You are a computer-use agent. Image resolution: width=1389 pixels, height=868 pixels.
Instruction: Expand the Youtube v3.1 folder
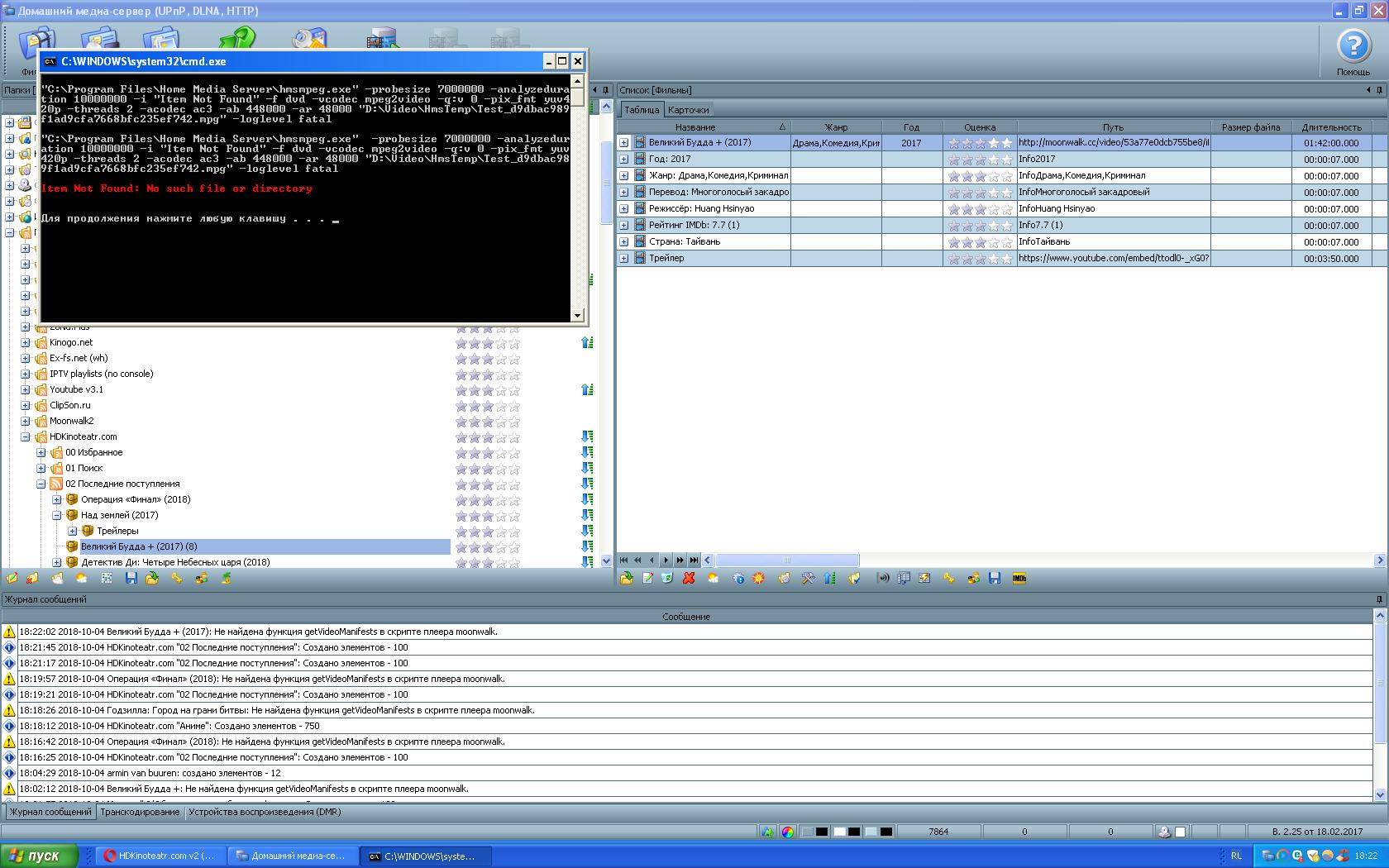tap(25, 390)
